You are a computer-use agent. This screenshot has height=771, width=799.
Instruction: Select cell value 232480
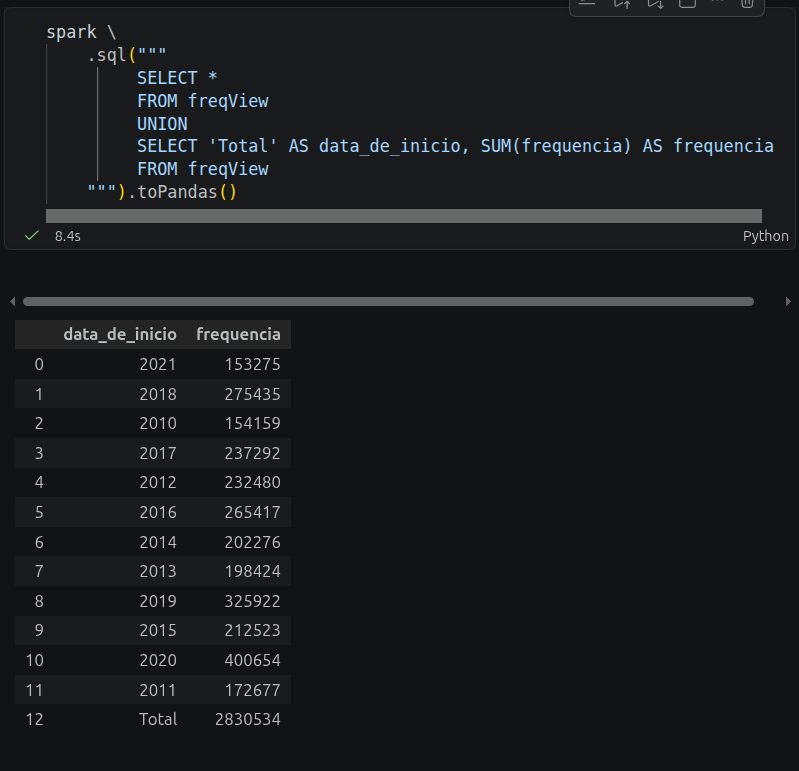(252, 482)
